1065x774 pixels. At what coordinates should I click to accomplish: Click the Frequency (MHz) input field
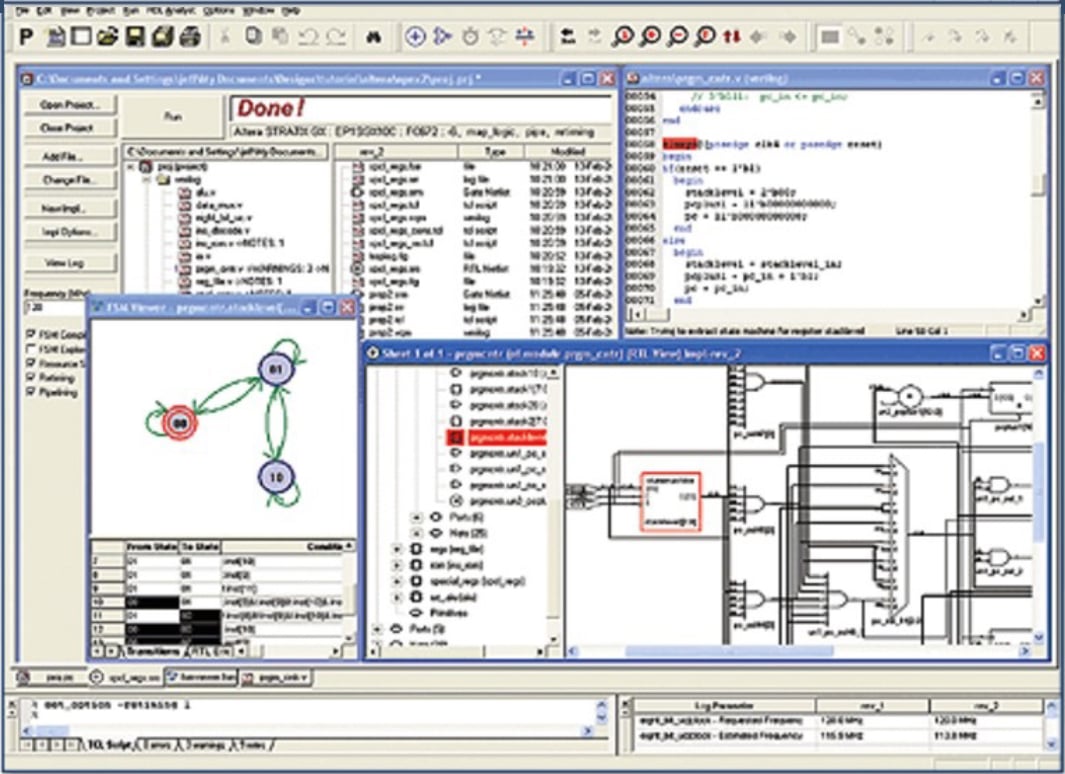tap(50, 309)
